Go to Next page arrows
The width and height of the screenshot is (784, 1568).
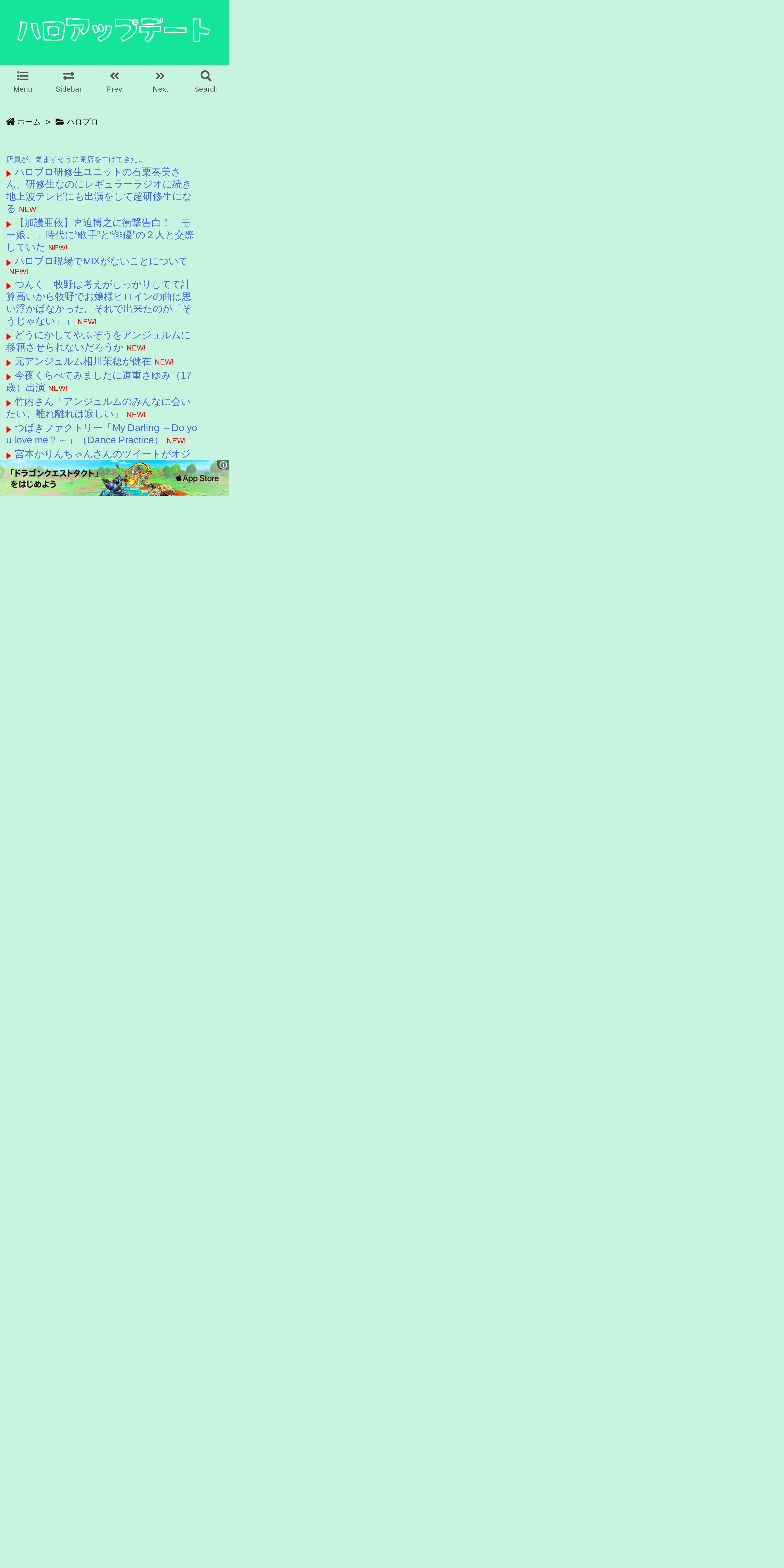(x=160, y=76)
